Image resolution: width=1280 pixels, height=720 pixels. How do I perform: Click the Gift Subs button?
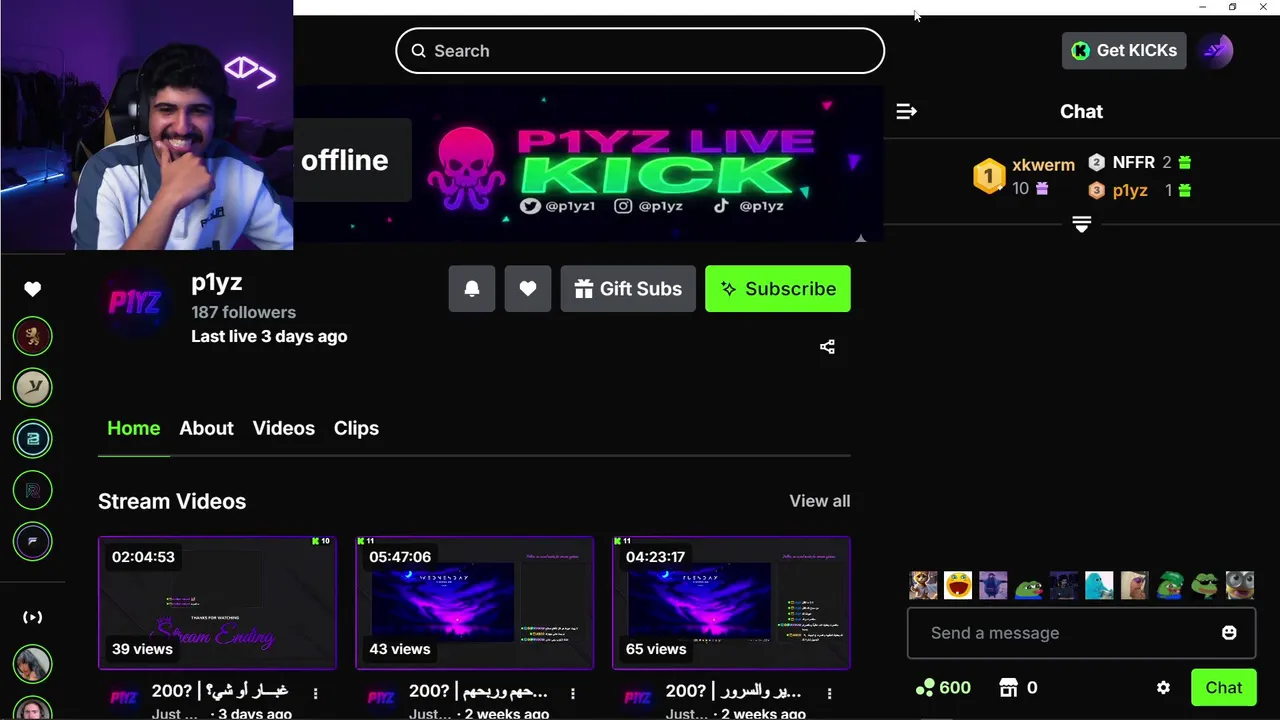pos(628,289)
